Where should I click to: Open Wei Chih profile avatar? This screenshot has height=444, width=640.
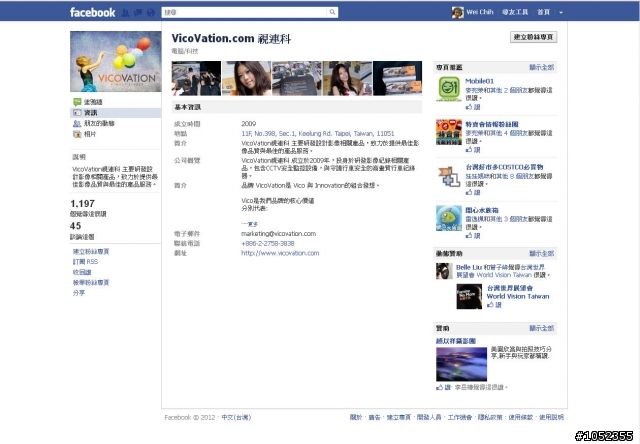coord(458,12)
